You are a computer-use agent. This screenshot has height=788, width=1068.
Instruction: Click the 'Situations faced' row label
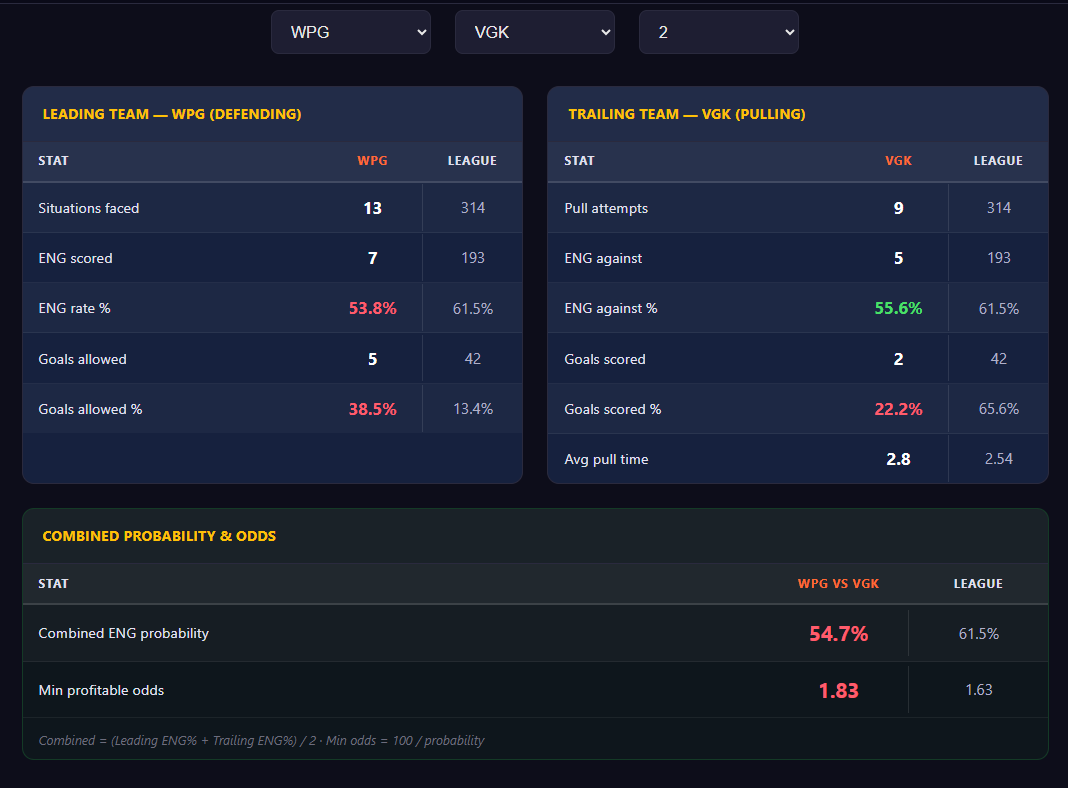point(89,208)
